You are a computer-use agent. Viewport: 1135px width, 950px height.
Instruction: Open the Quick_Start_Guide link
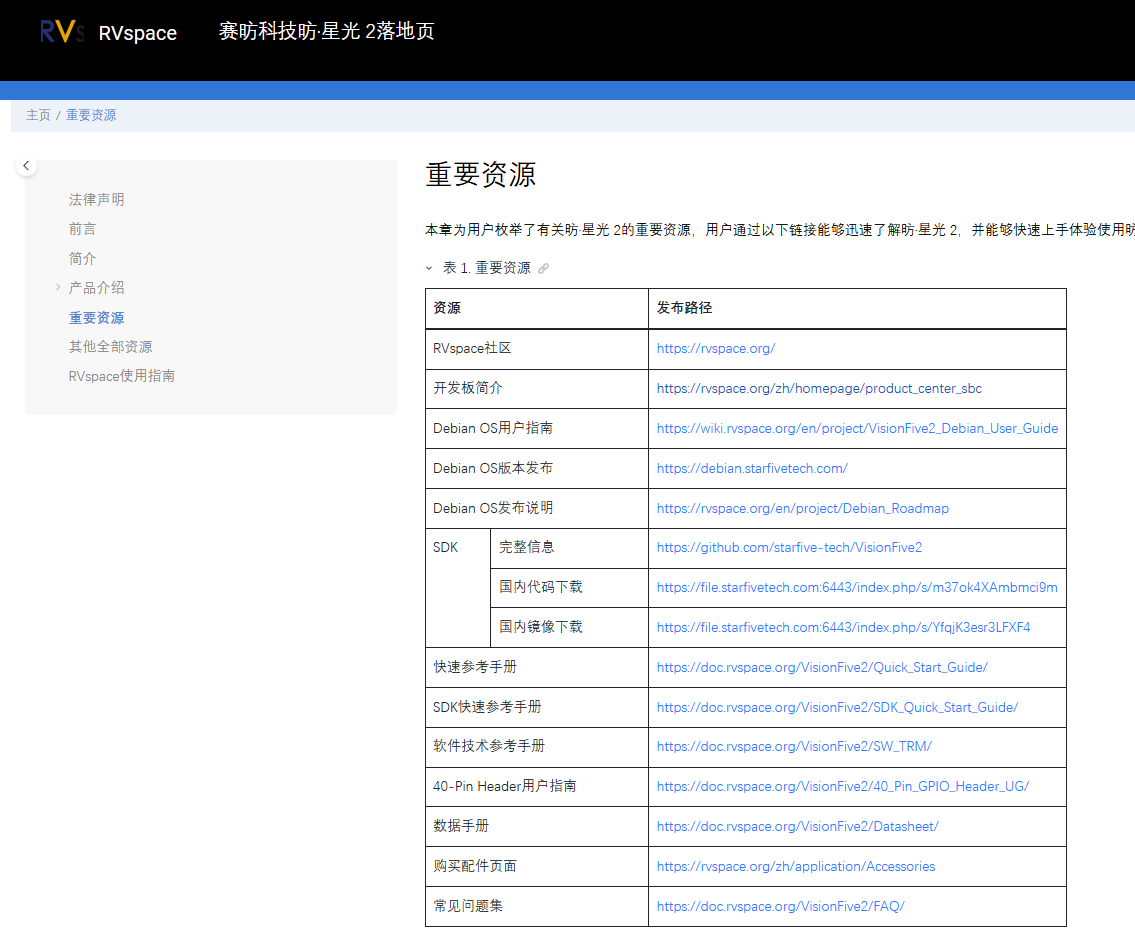pyautogui.click(x=822, y=667)
